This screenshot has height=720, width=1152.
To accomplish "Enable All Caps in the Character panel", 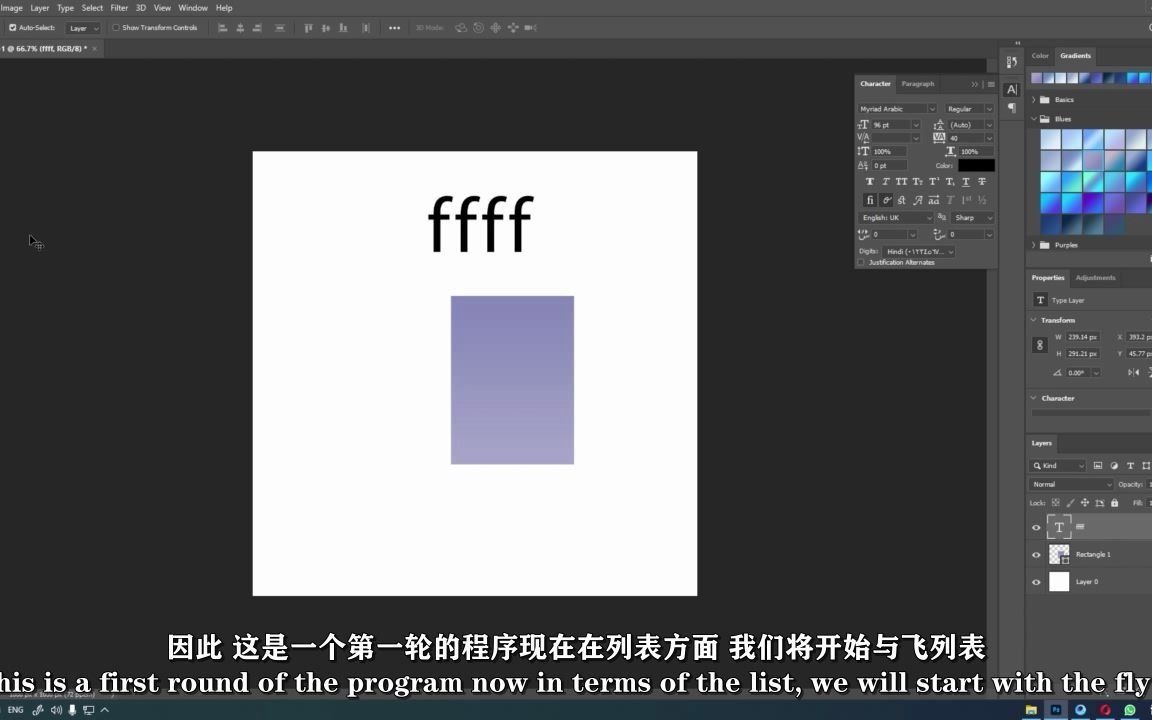I will pos(902,181).
